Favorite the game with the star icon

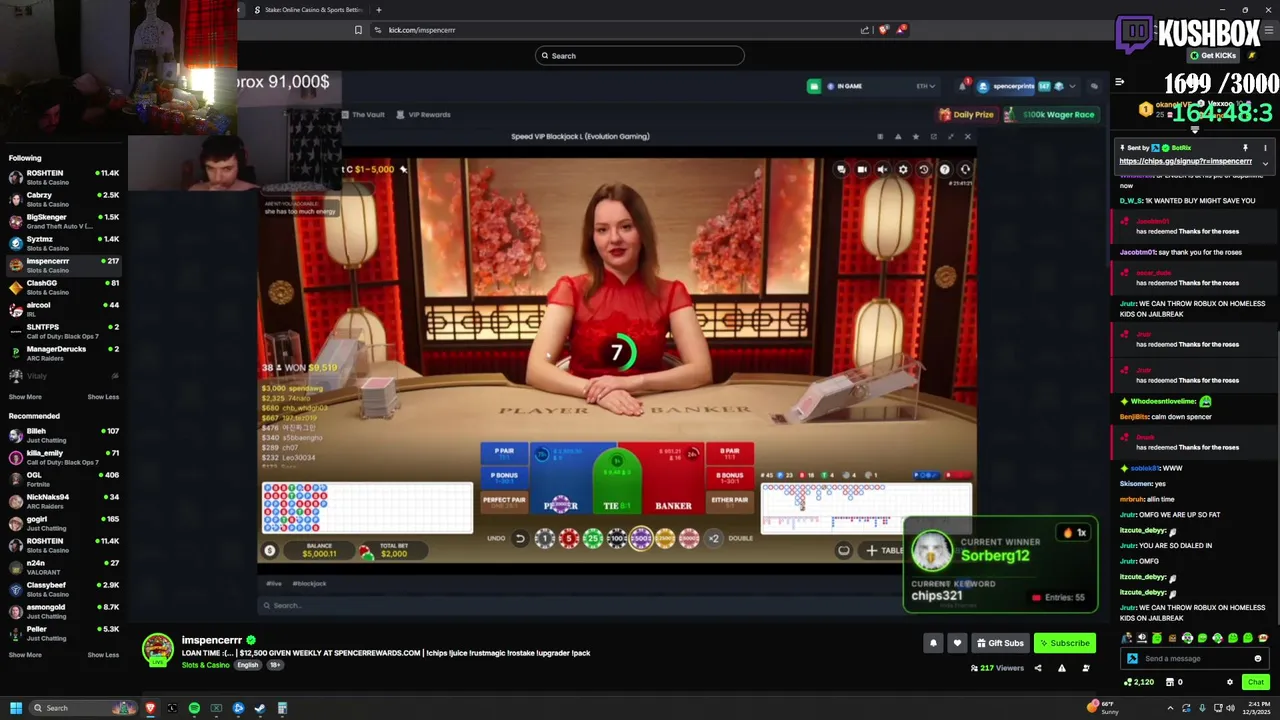[915, 136]
